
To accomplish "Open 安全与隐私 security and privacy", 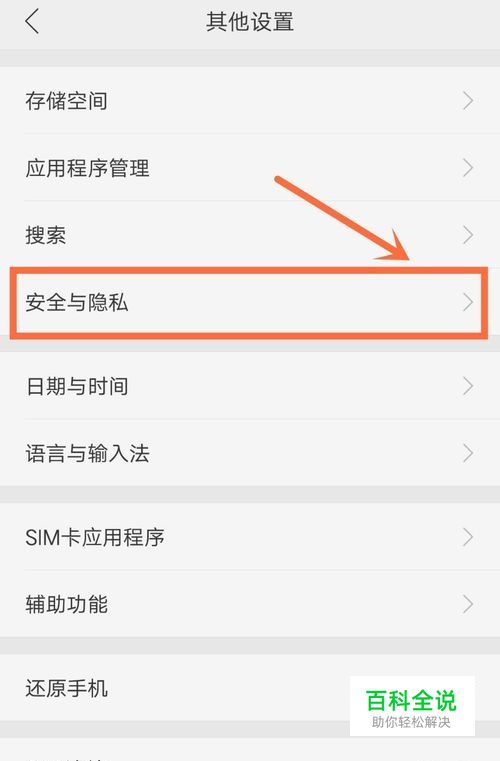I will click(x=250, y=302).
